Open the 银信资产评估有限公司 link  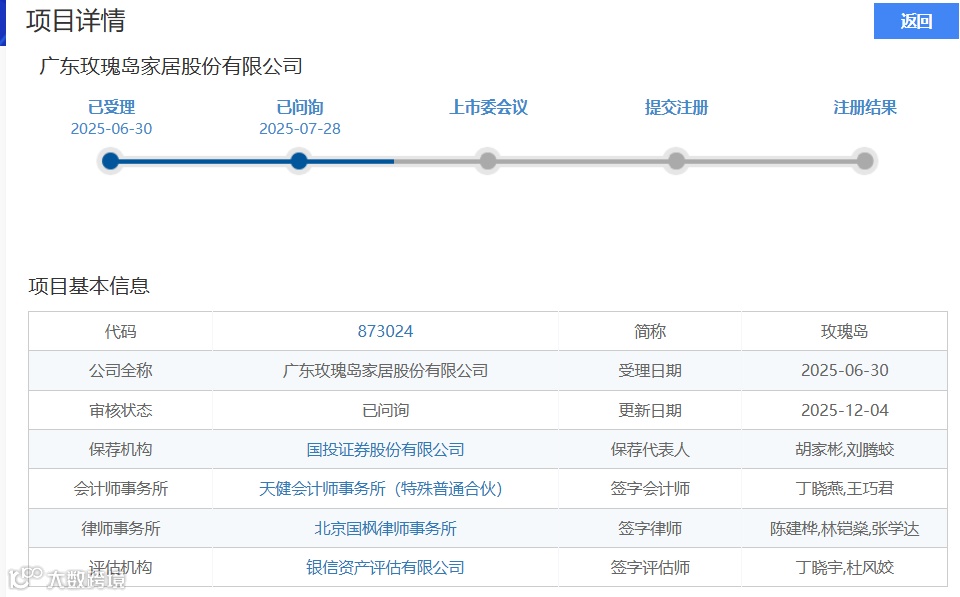tap(385, 567)
